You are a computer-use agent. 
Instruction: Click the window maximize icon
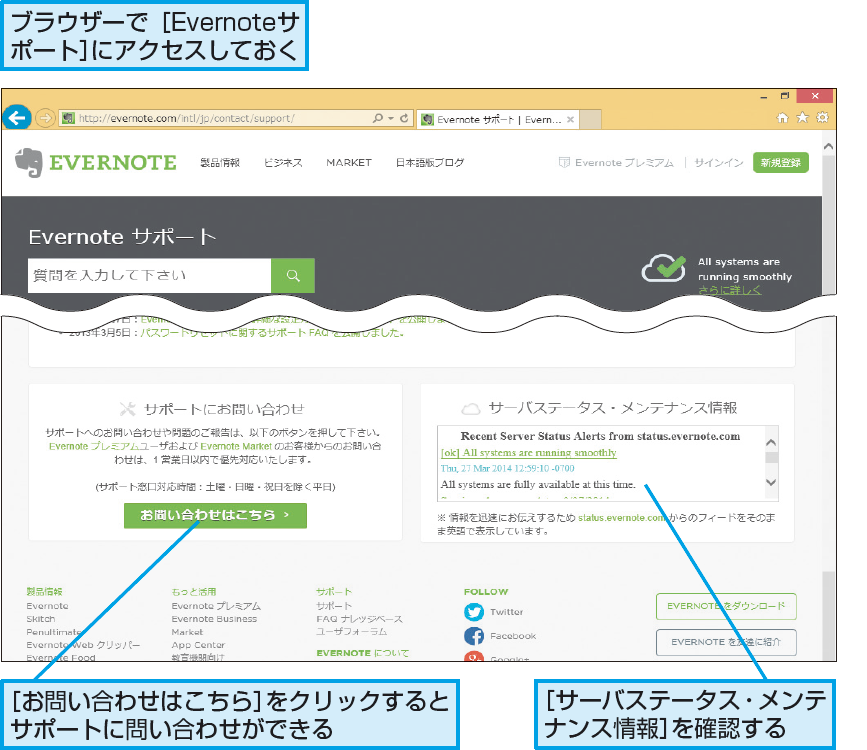point(785,96)
